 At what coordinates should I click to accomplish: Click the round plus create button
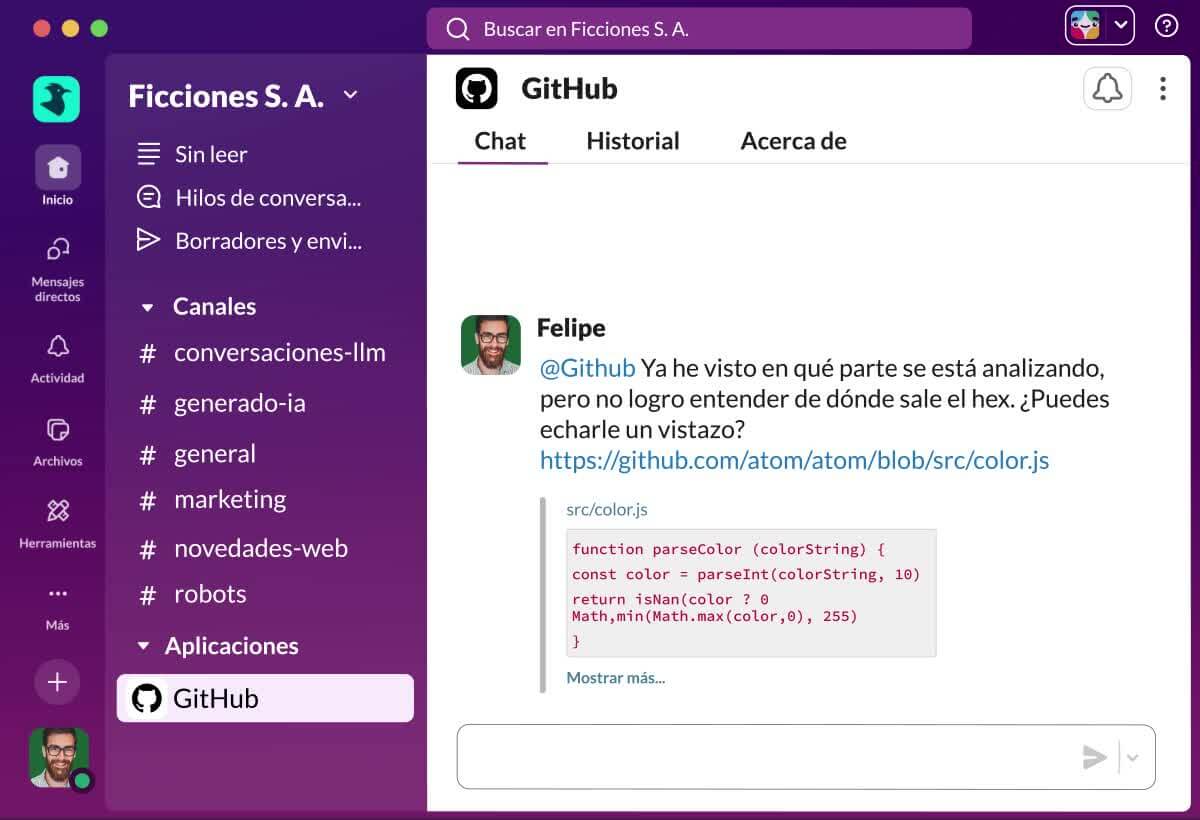[x=57, y=682]
